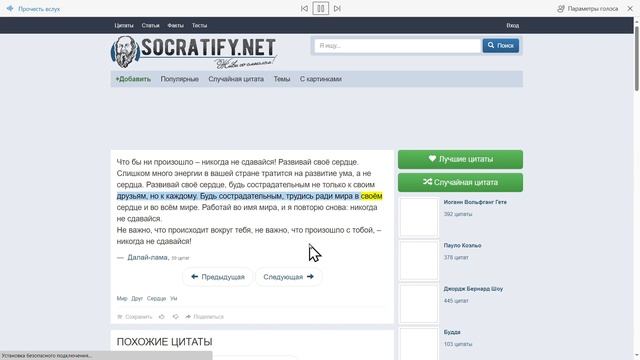Open Пауло Коэльо author link
The width and height of the screenshot is (640, 360).
[x=462, y=245]
